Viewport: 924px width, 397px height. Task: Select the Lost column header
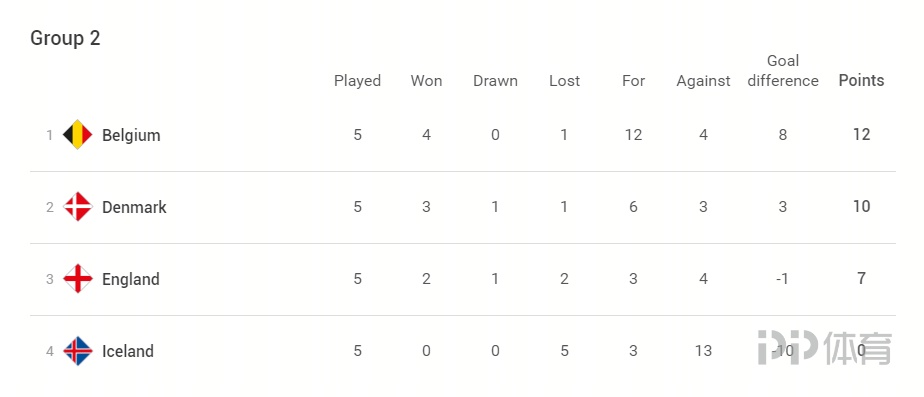click(565, 81)
